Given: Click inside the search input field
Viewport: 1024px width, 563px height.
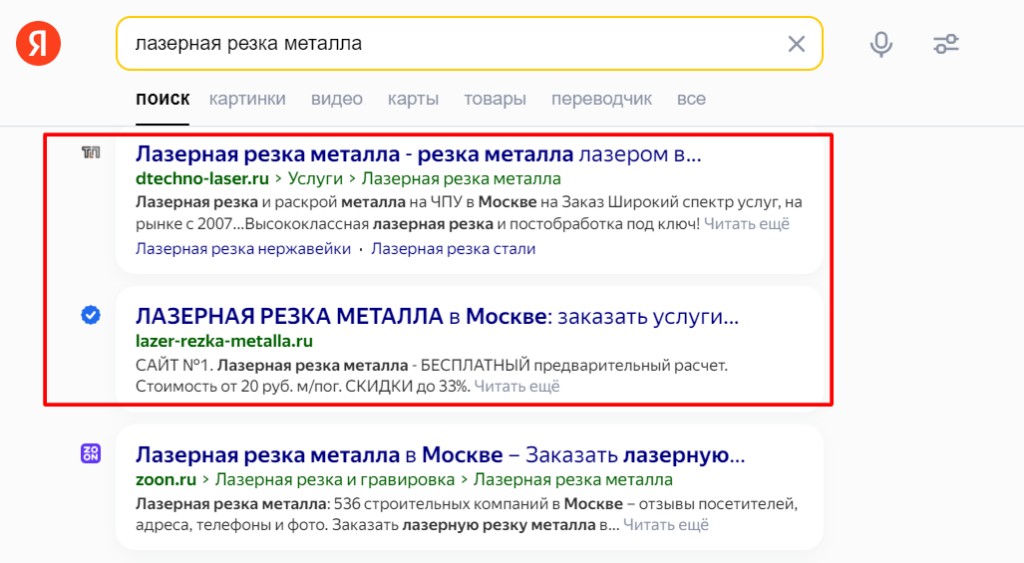Looking at the screenshot, I should click(x=451, y=44).
